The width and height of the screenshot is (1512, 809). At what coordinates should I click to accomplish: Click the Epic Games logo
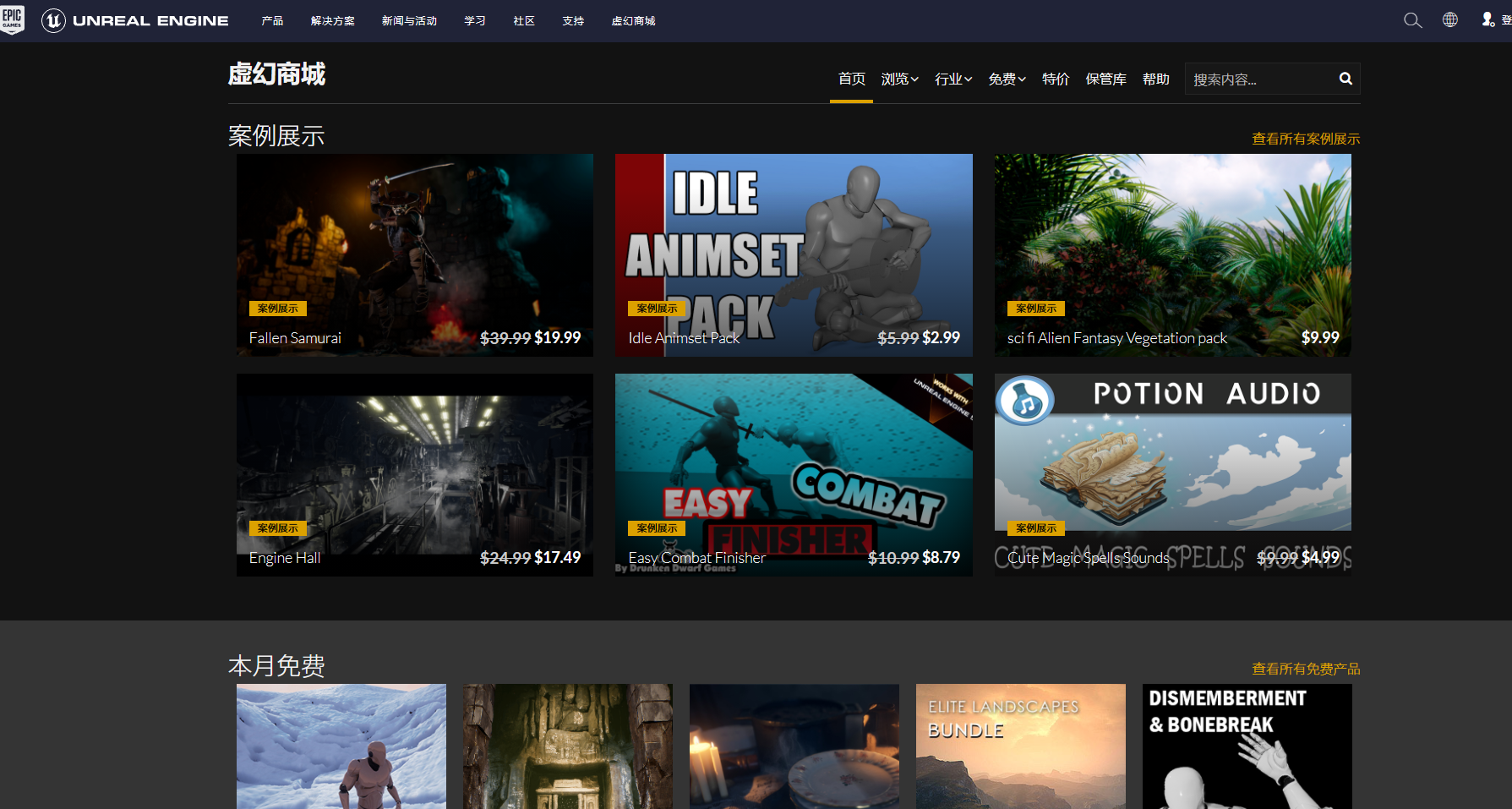pyautogui.click(x=12, y=19)
